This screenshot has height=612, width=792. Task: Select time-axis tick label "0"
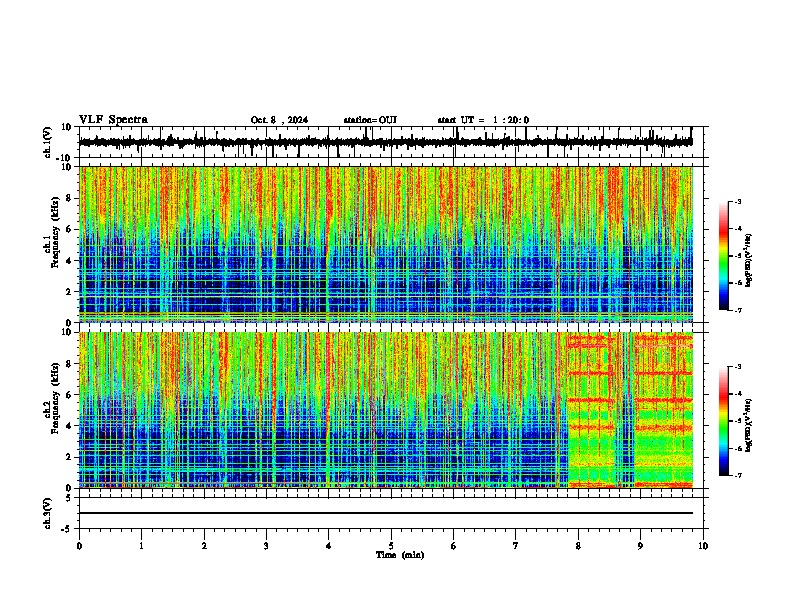79,546
